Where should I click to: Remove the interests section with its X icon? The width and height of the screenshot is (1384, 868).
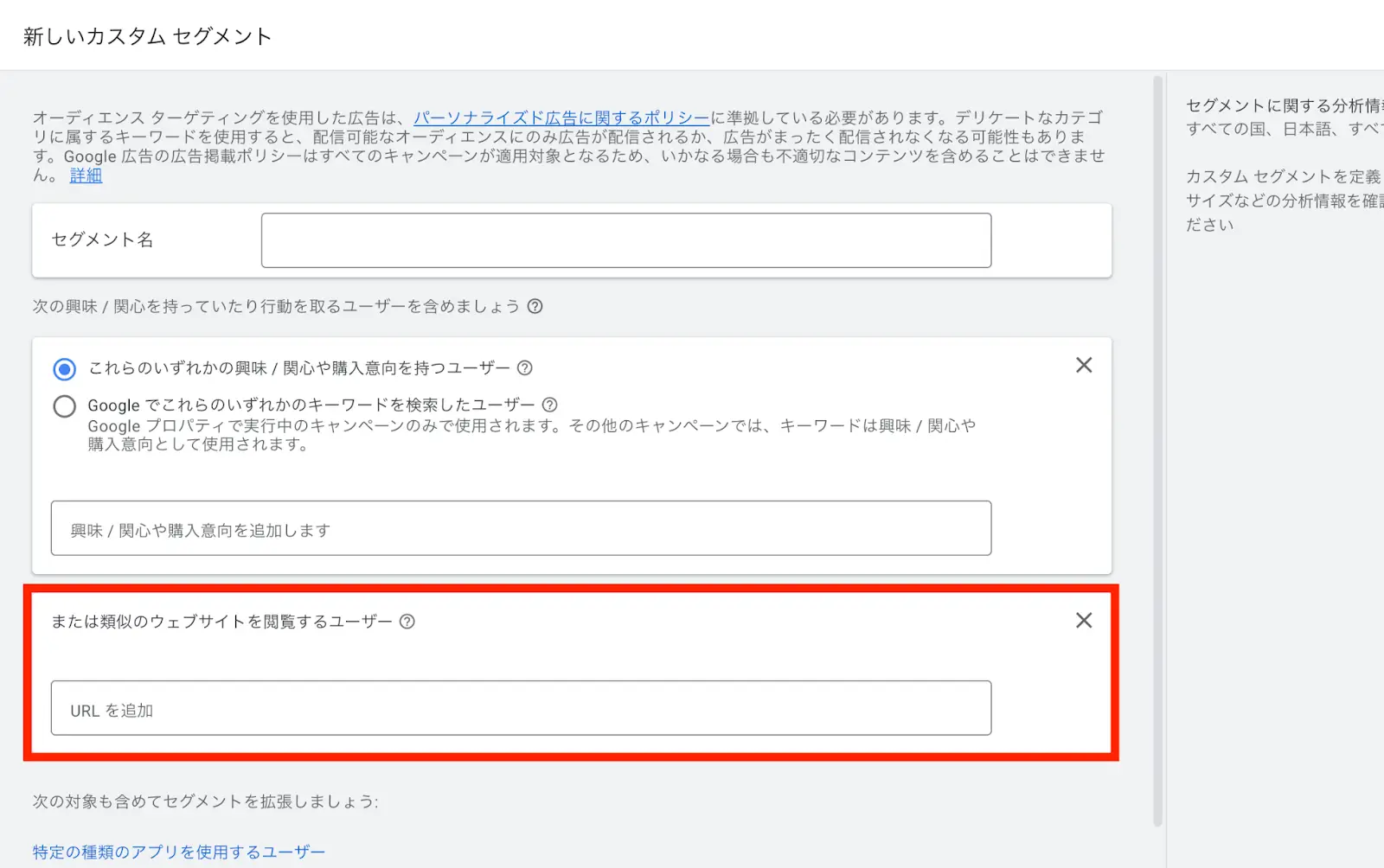click(1083, 366)
